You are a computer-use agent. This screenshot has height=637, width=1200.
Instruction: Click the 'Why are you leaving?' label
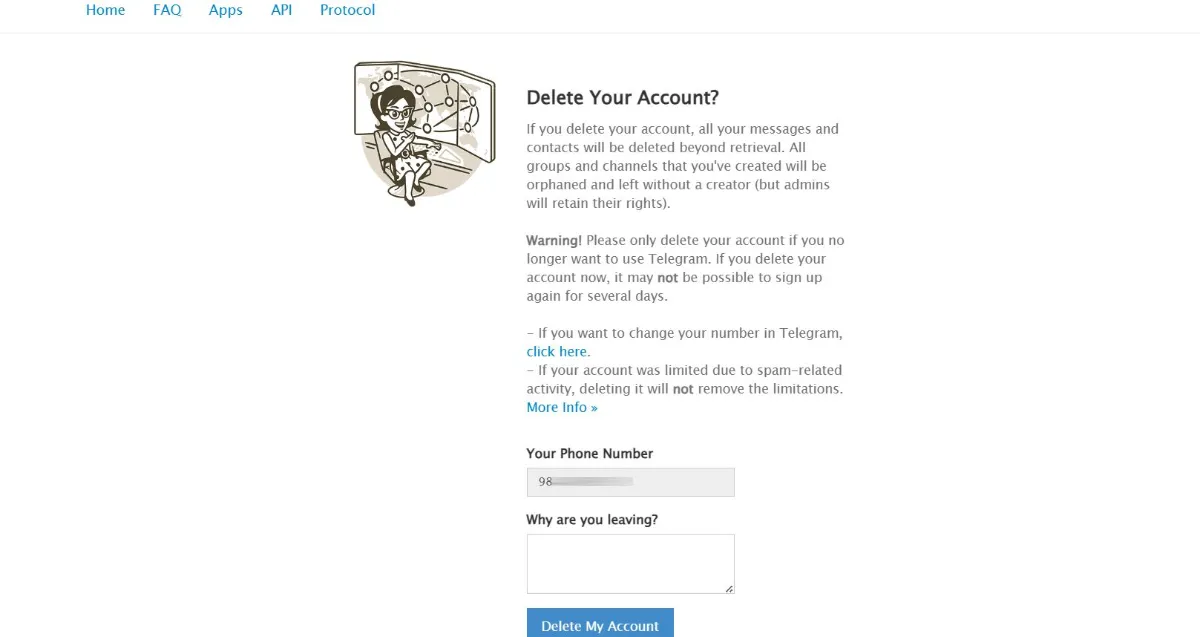(x=592, y=520)
